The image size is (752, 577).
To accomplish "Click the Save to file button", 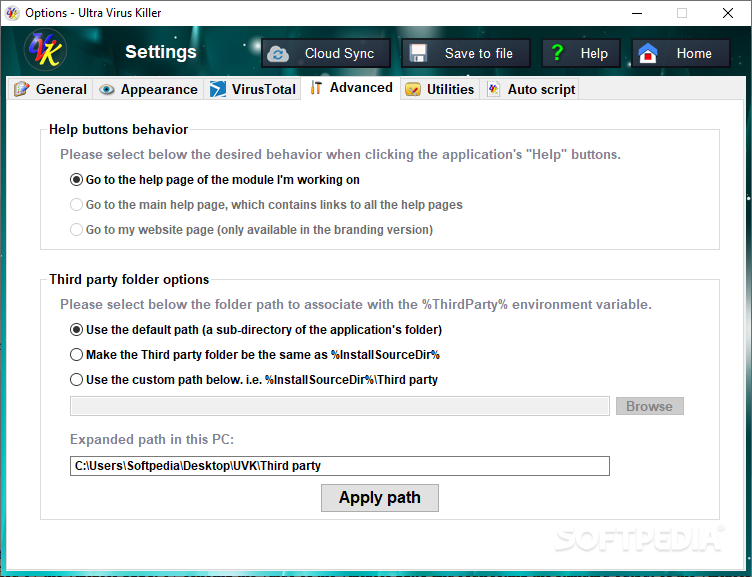I will tap(466, 53).
